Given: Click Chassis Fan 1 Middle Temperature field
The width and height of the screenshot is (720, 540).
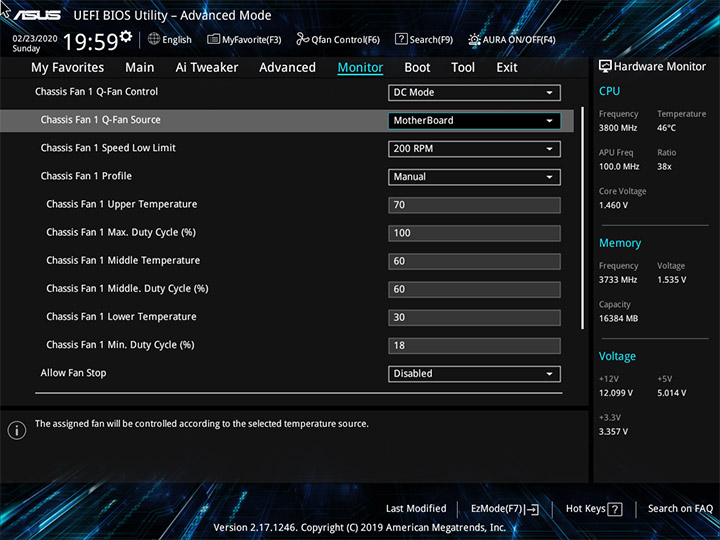Looking at the screenshot, I should [x=474, y=261].
